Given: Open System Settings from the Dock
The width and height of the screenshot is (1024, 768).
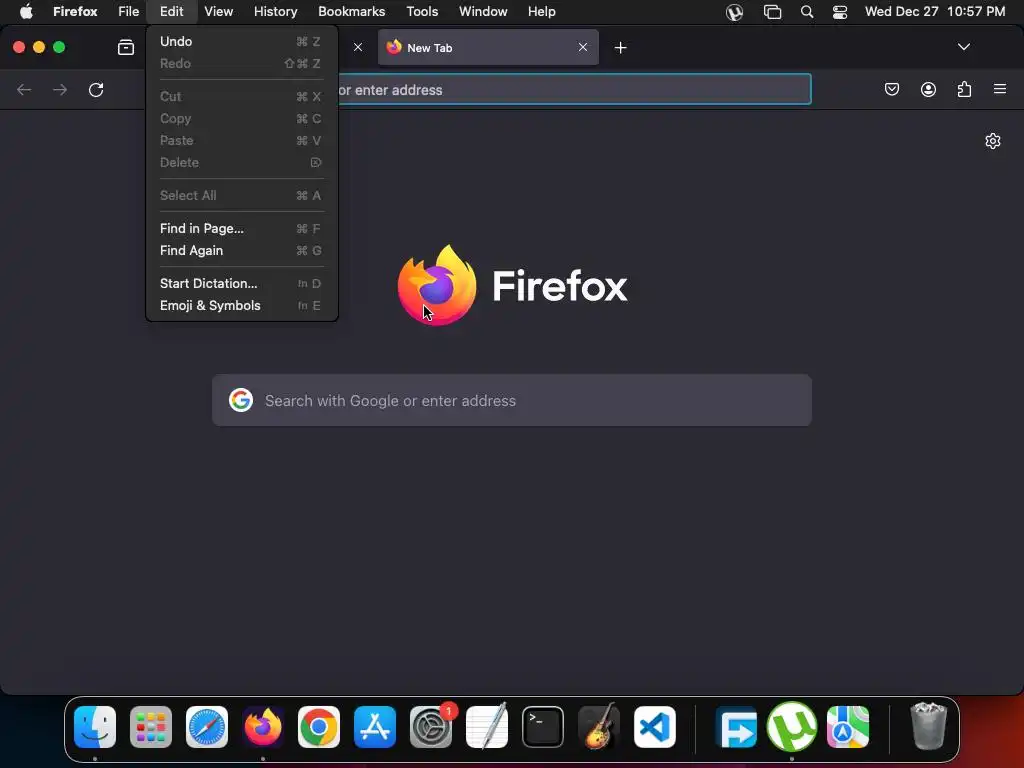Looking at the screenshot, I should pos(431,727).
